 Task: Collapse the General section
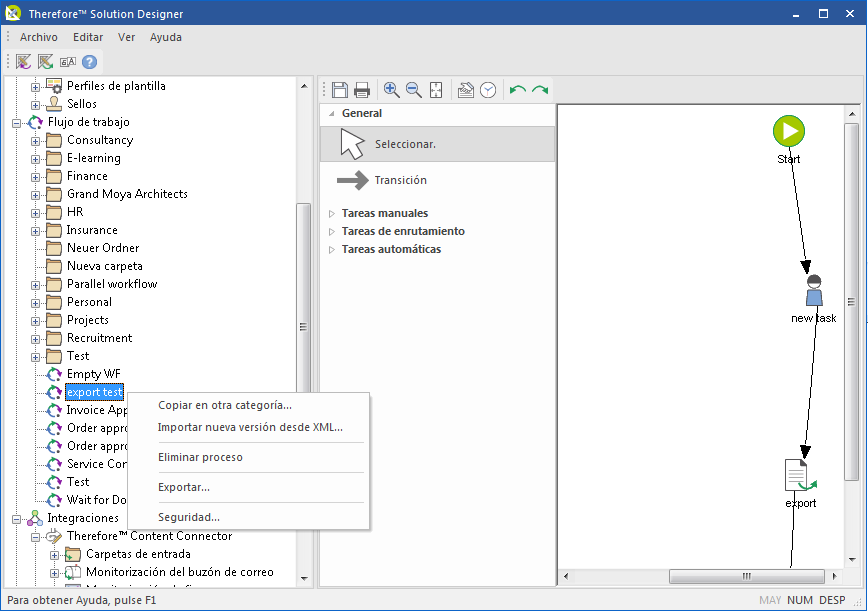[332, 113]
